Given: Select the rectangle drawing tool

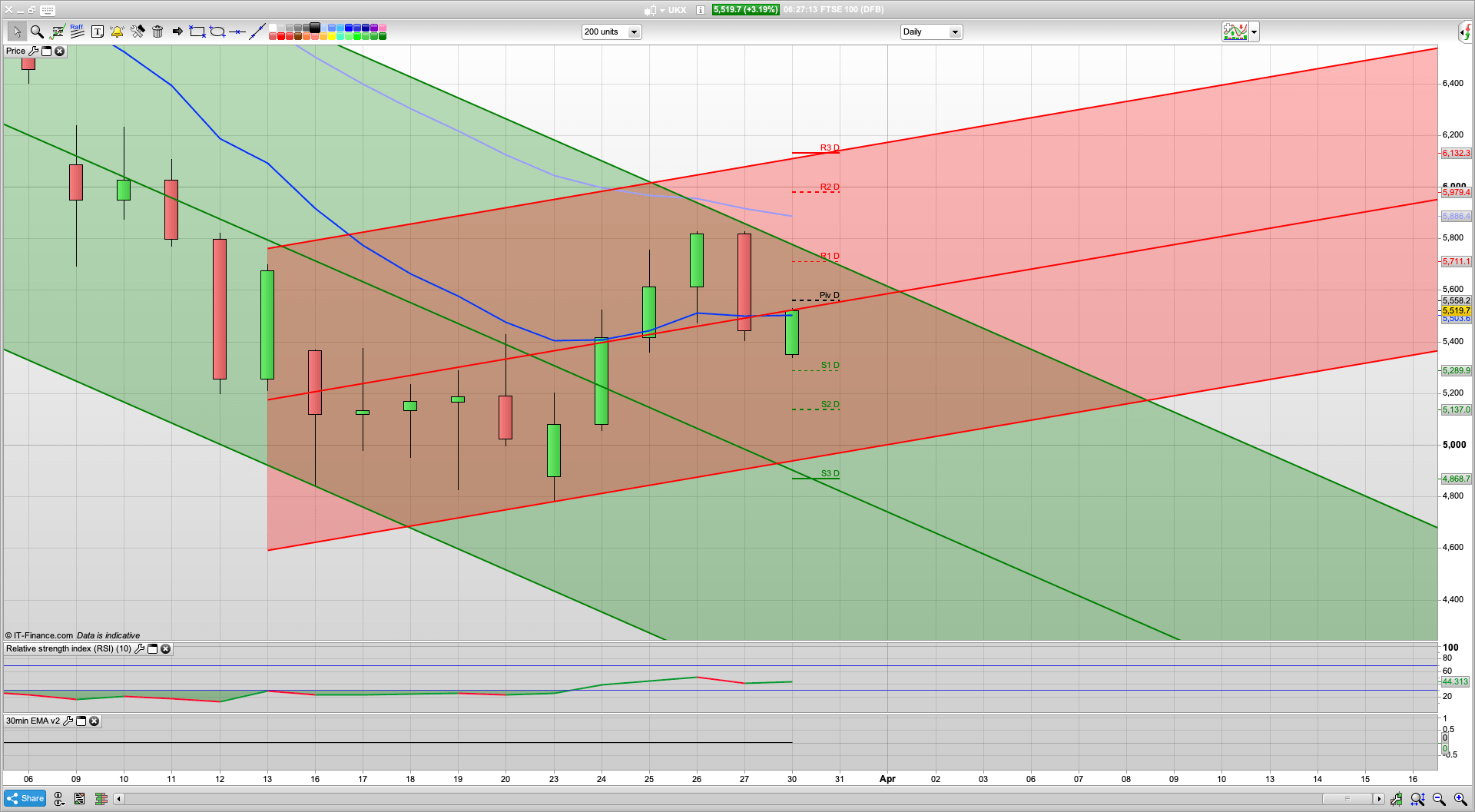Looking at the screenshot, I should coord(197,31).
